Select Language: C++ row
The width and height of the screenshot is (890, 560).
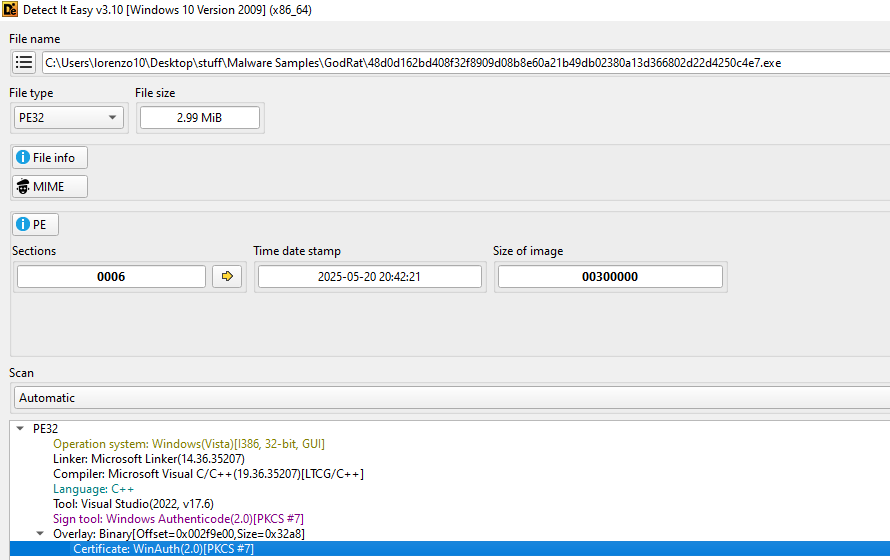(94, 489)
